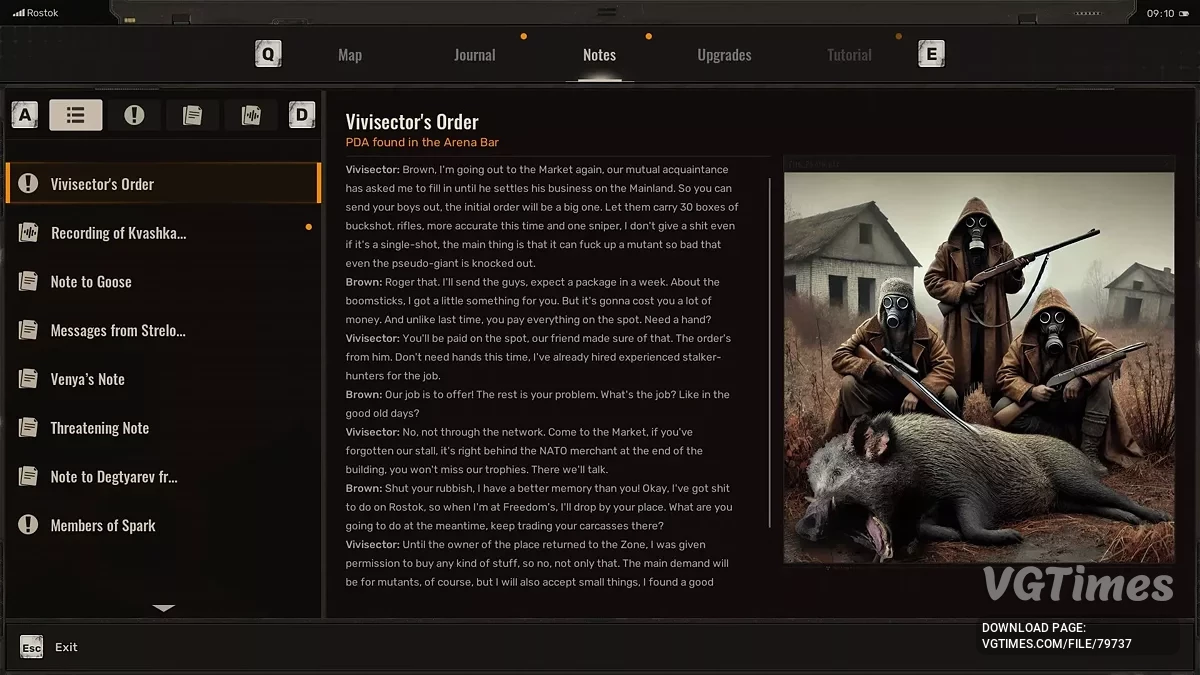The width and height of the screenshot is (1200, 675).
Task: Switch to the Journal tab
Action: [x=474, y=55]
